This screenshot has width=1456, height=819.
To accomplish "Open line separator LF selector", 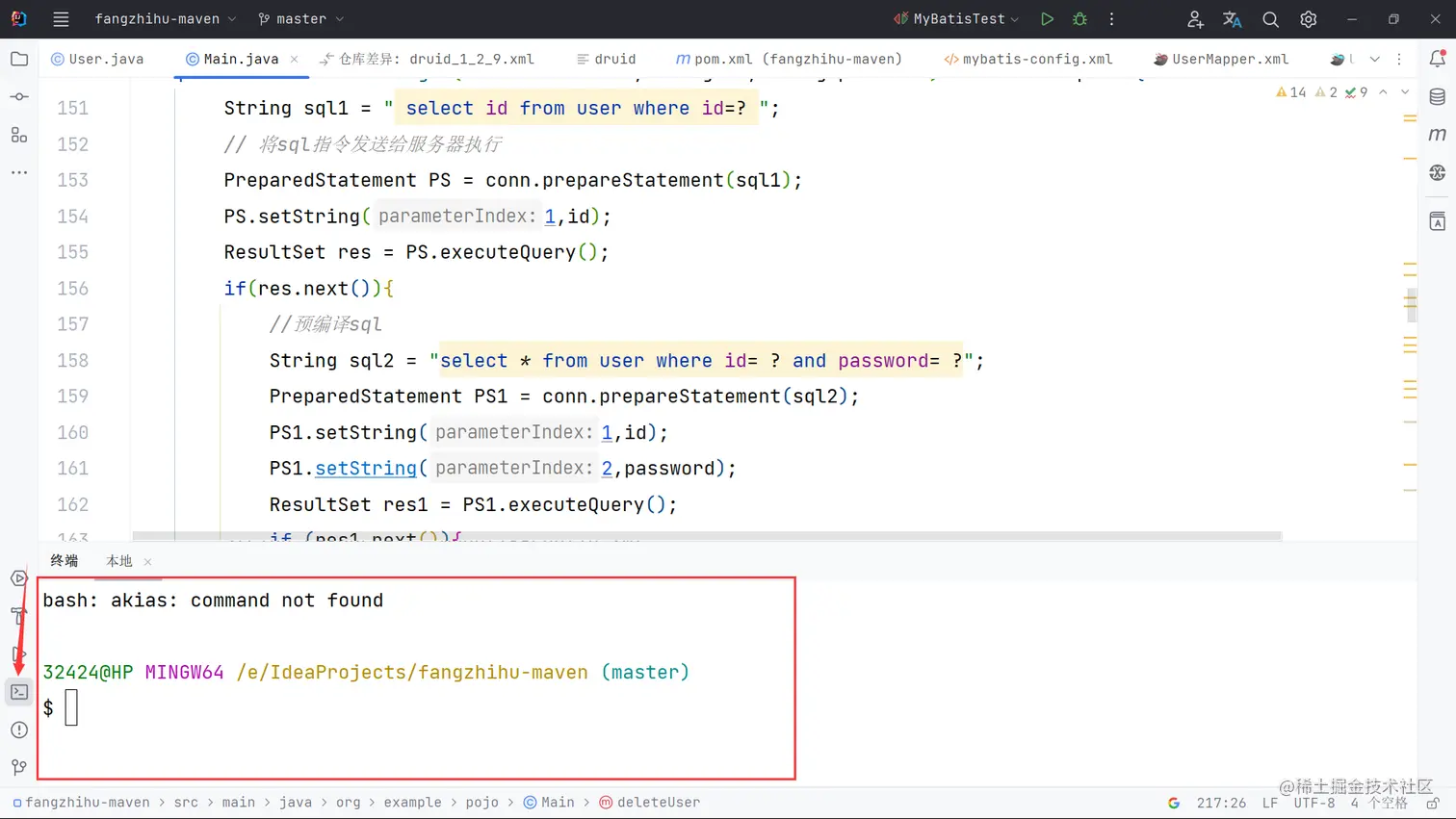I will [1270, 803].
